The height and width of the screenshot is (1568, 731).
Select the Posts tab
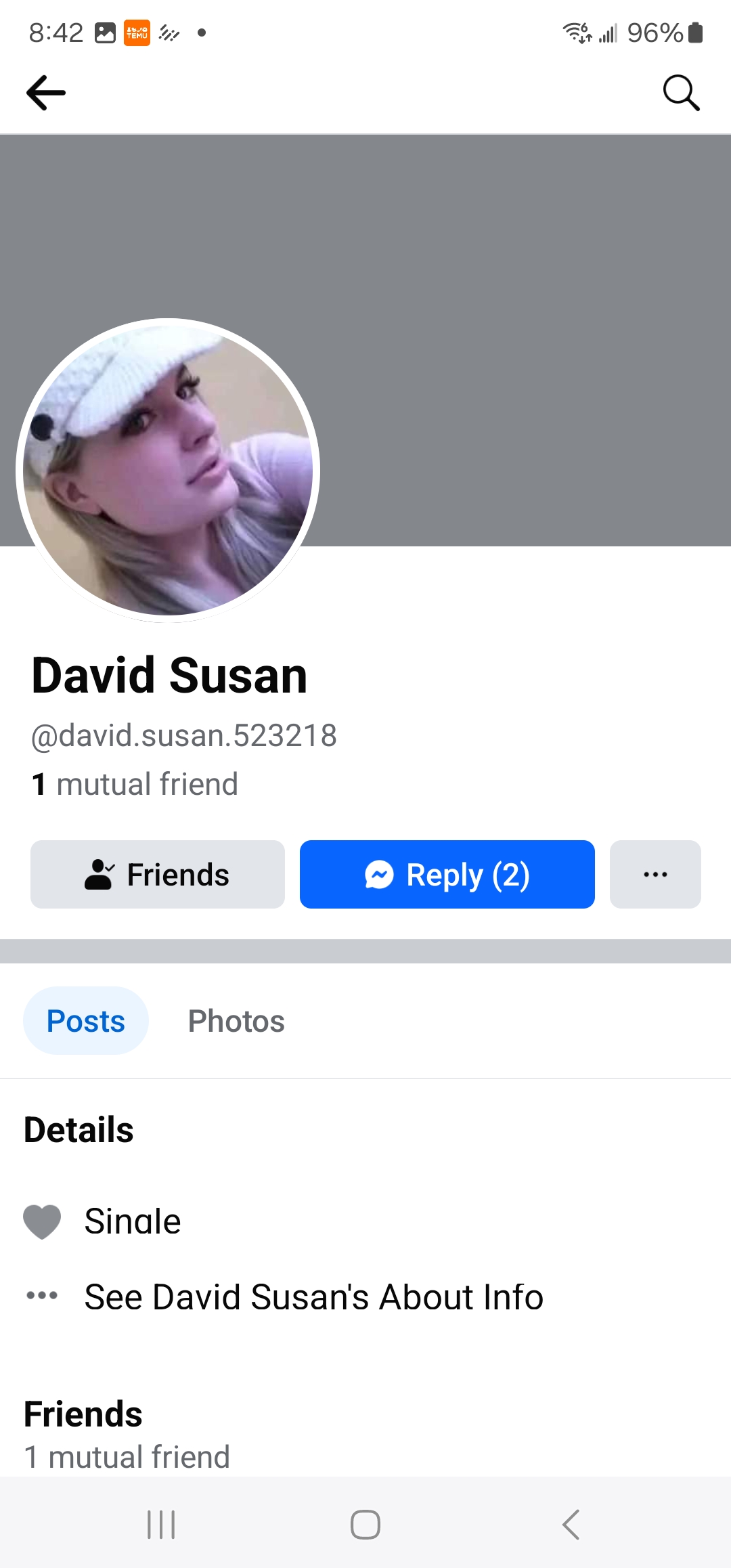click(86, 1020)
